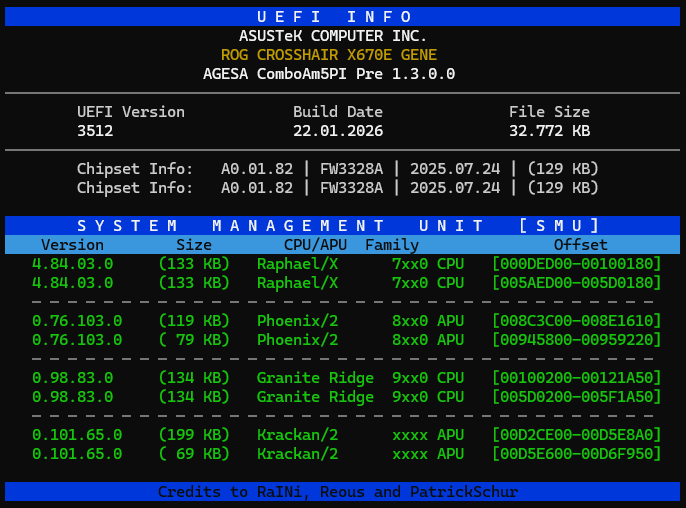This screenshot has height=508, width=686.
Task: Click the Size column header
Action: click(194, 245)
